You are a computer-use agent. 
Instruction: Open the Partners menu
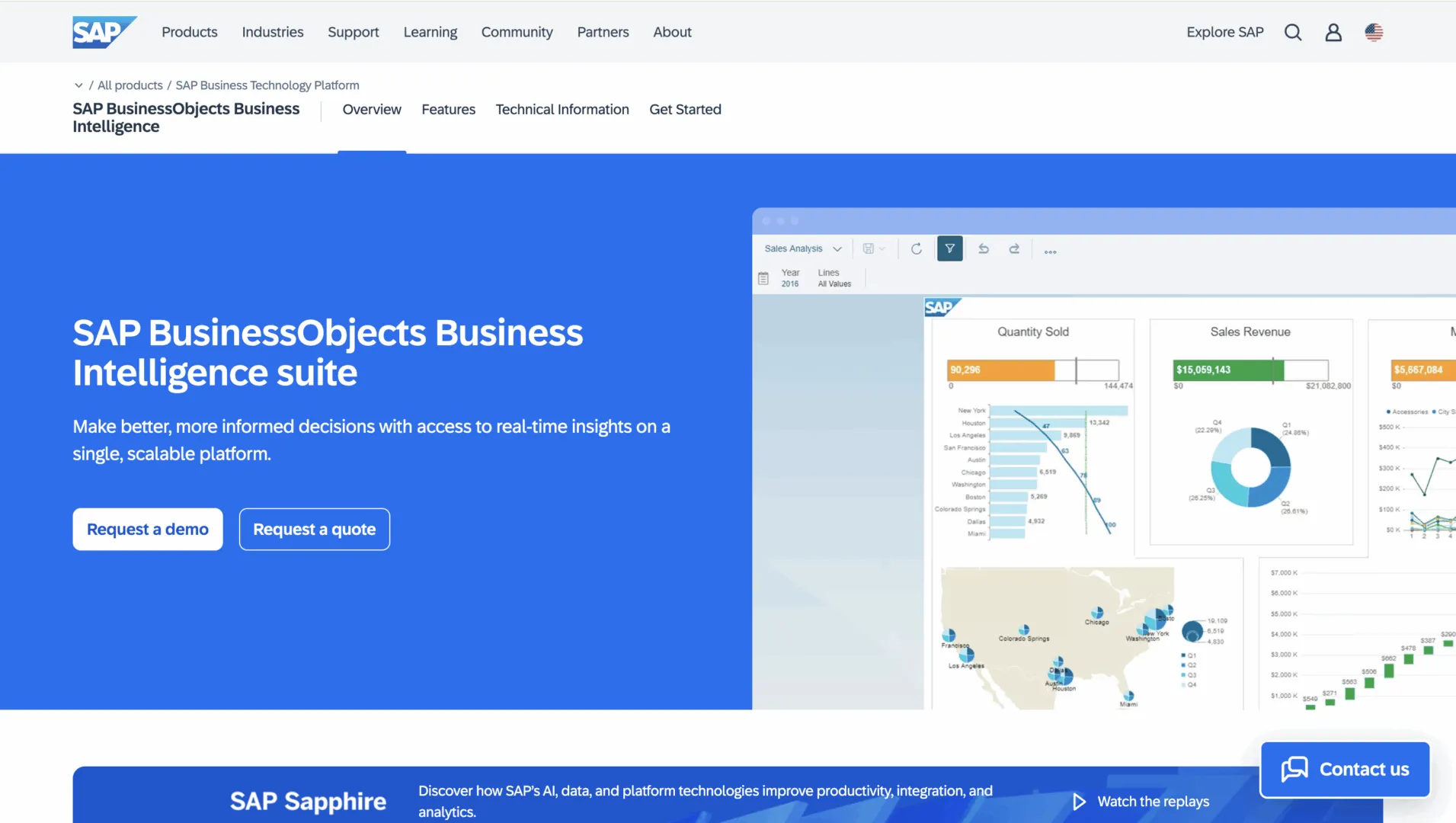click(x=603, y=32)
